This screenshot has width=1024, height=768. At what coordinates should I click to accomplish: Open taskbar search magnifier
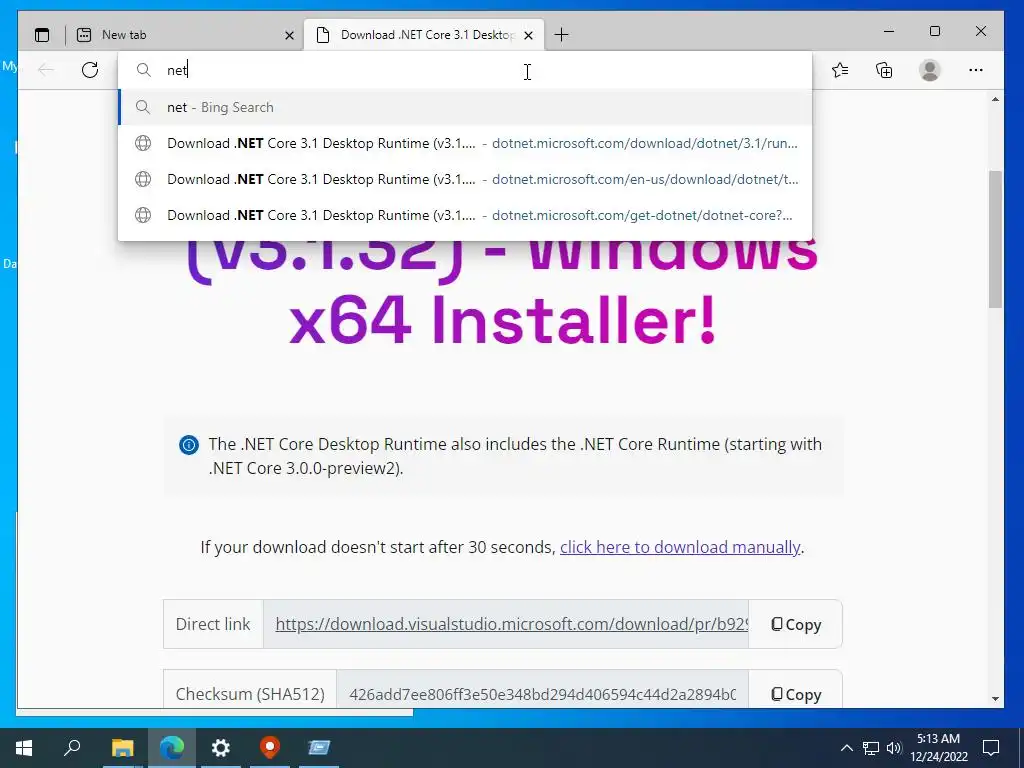pos(72,748)
